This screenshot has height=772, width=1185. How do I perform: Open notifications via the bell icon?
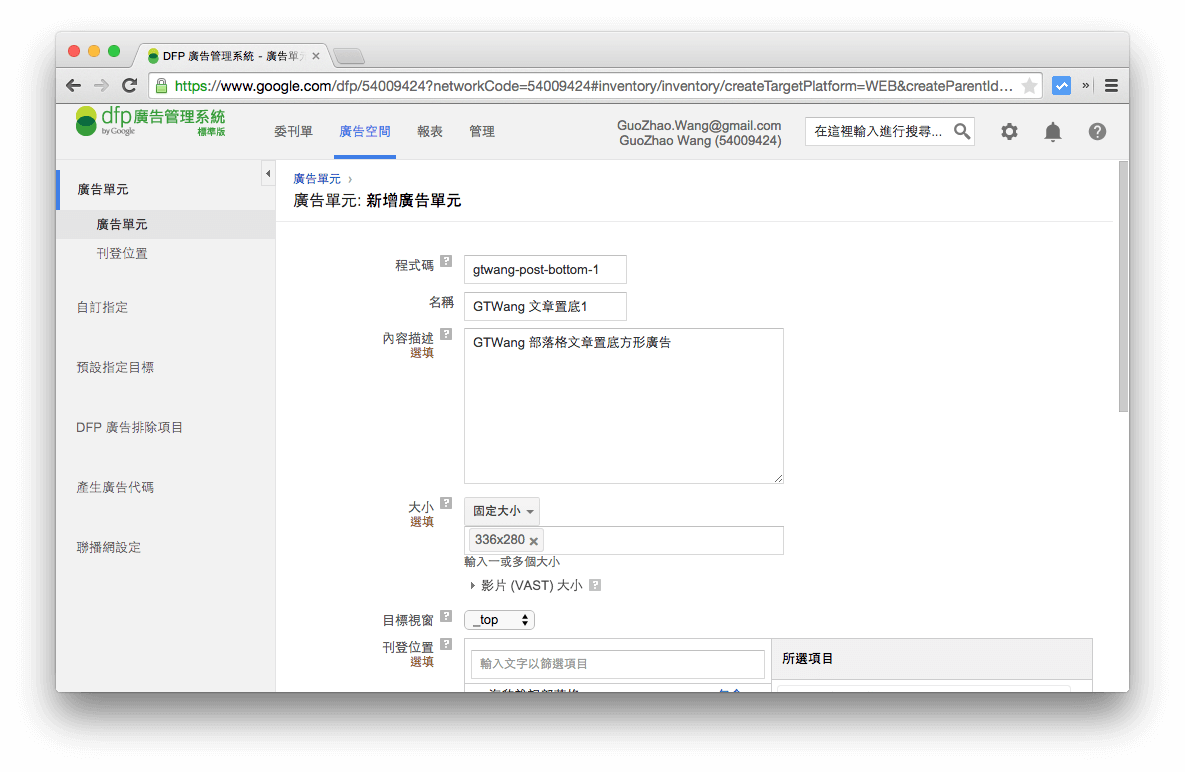click(x=1052, y=131)
